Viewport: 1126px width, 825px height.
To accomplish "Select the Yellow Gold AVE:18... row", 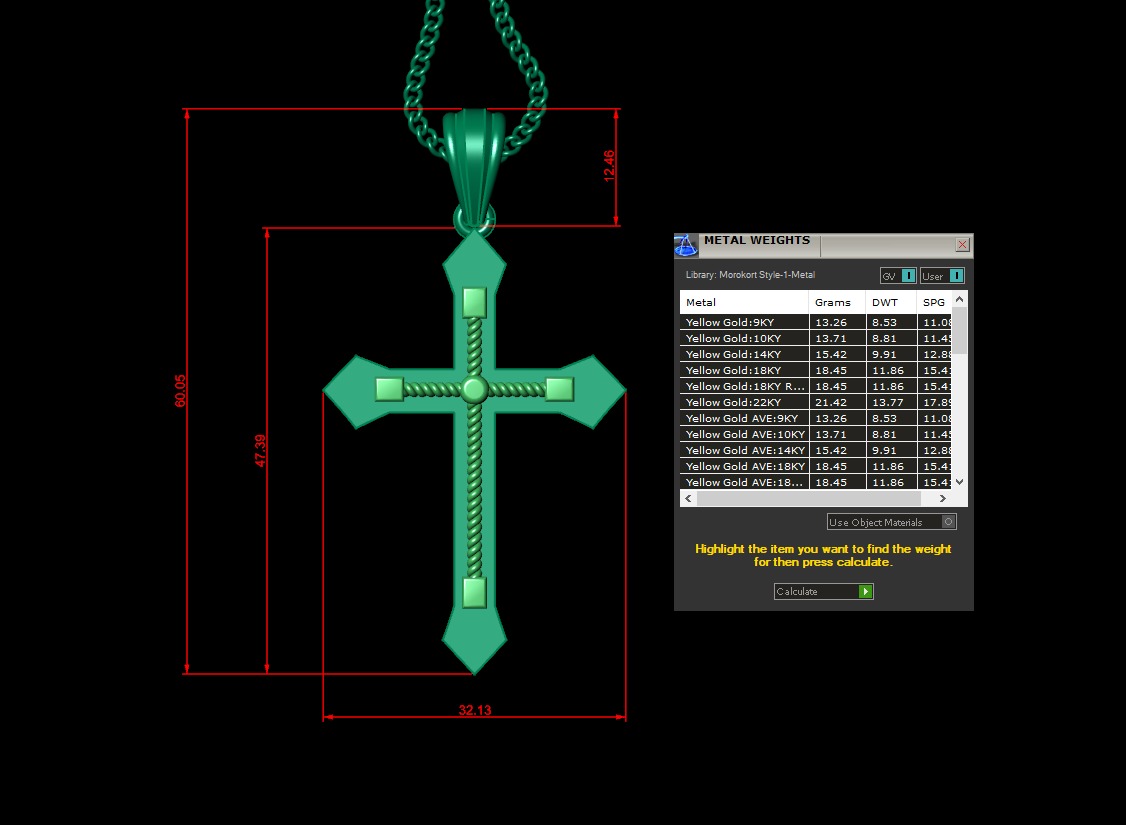I will click(x=815, y=483).
